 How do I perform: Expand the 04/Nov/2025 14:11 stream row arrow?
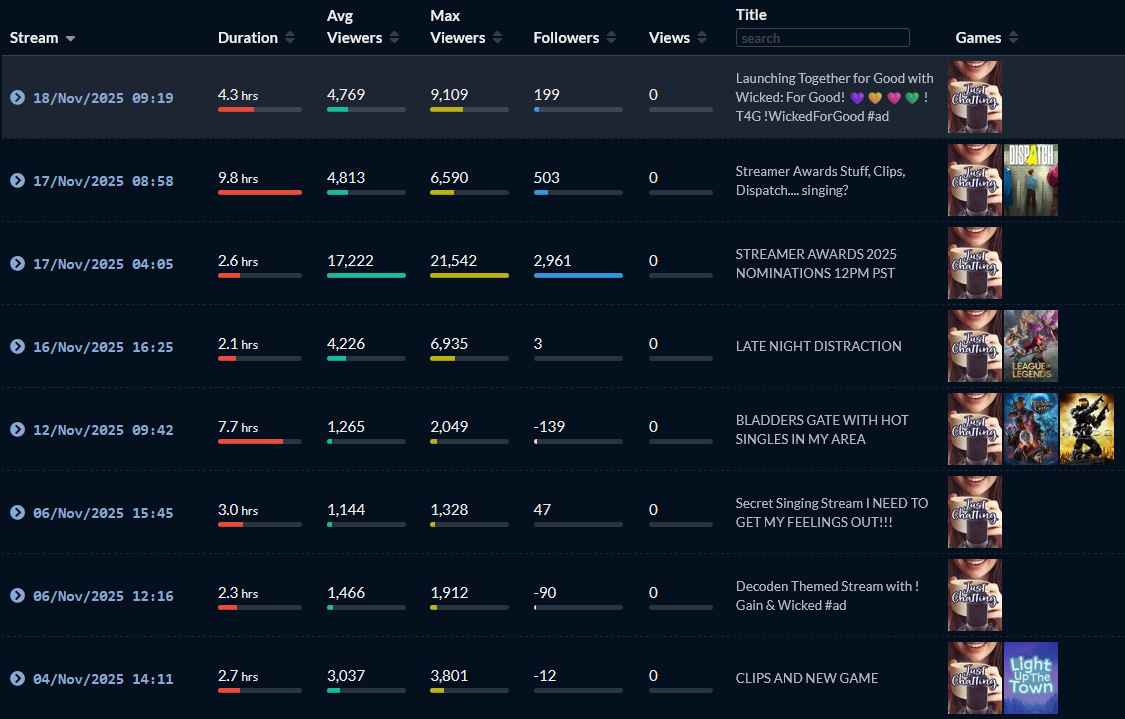(x=17, y=679)
